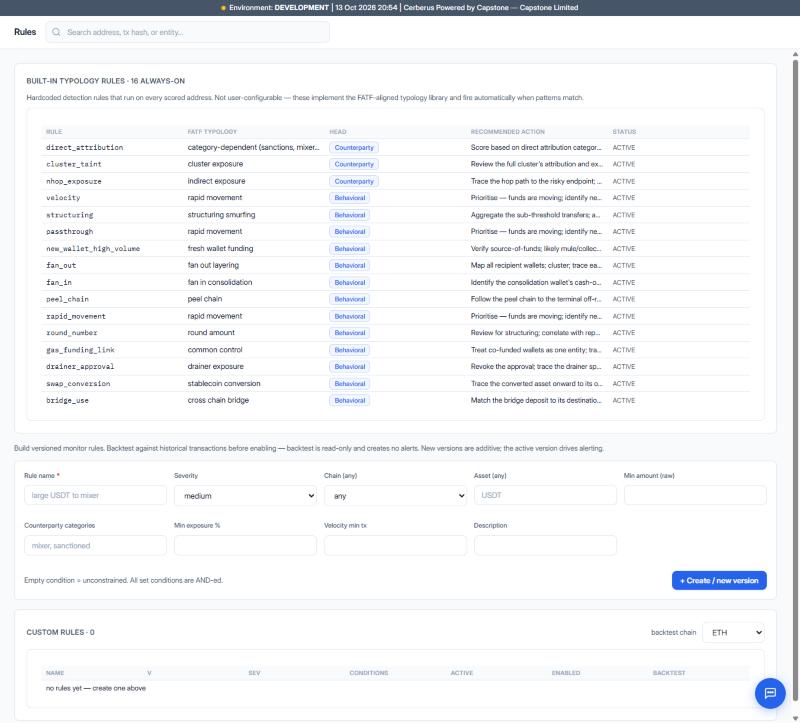Click the Asset input field showing USDT

tap(545, 495)
